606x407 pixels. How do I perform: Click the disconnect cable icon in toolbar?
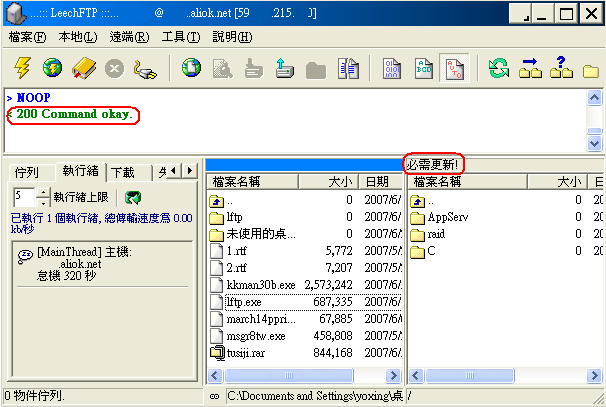pyautogui.click(x=146, y=68)
